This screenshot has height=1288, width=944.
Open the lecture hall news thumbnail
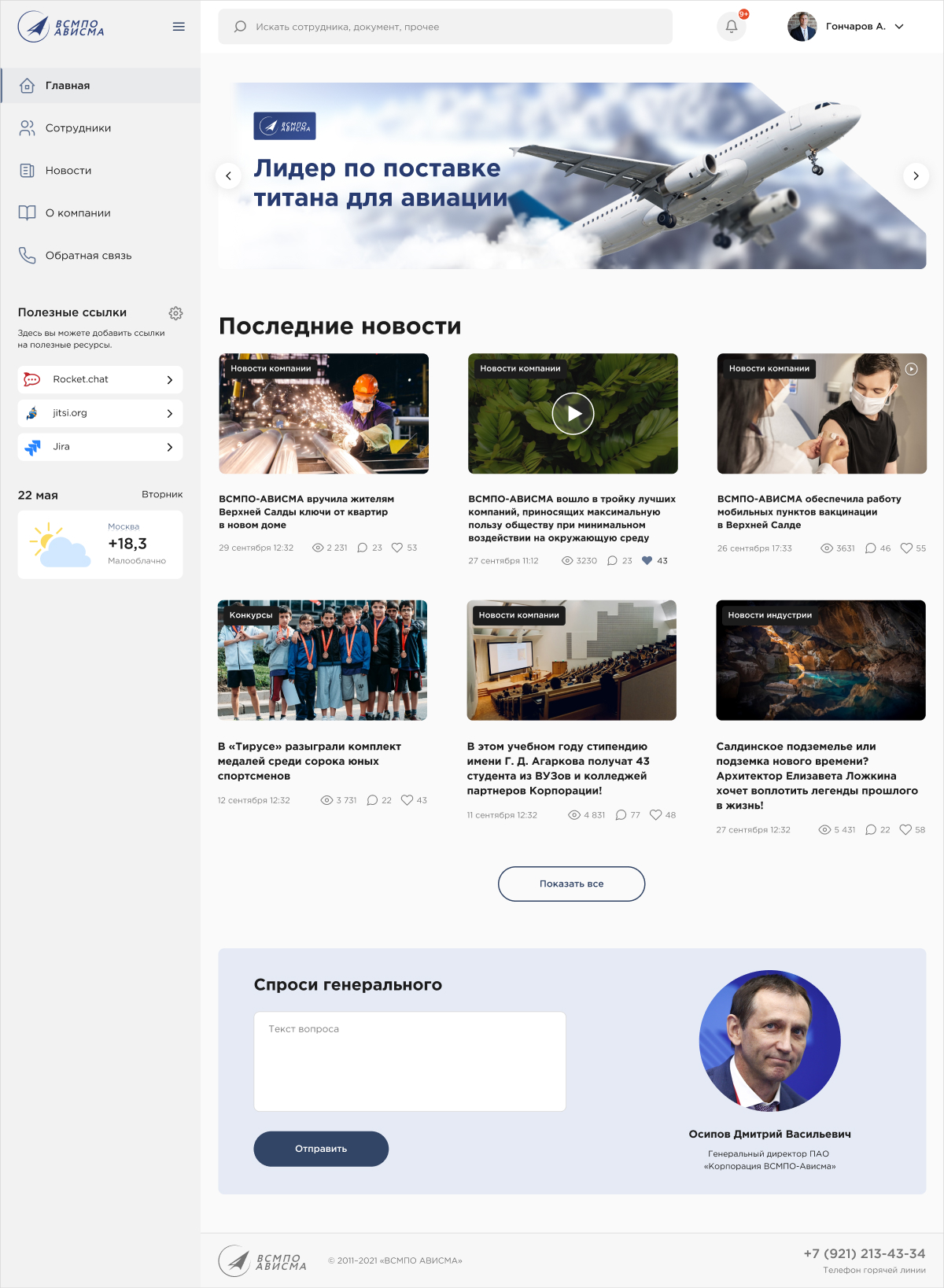572,660
